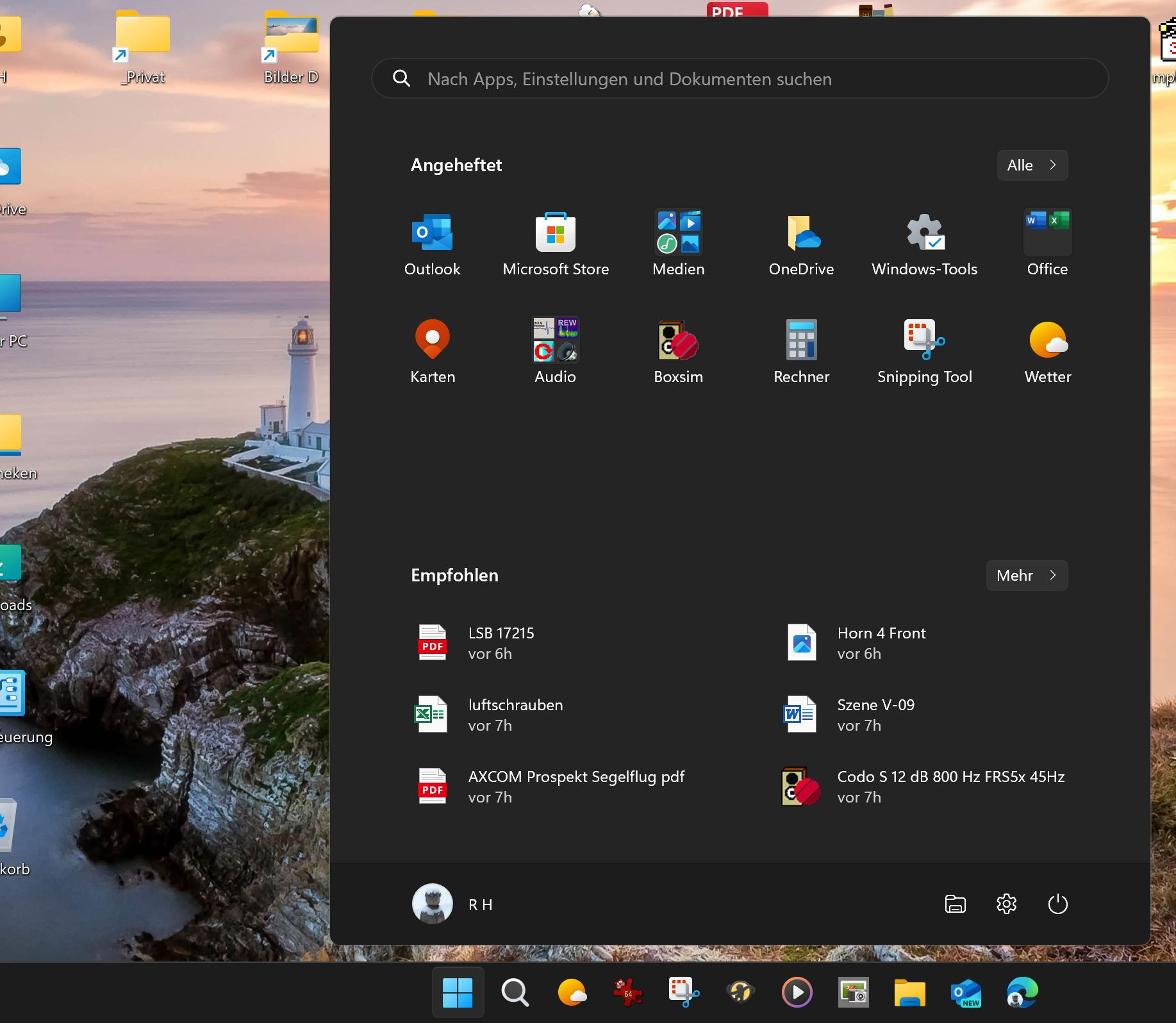Open Windows-Tools from pinned apps
Image resolution: width=1176 pixels, height=1023 pixels.
(924, 244)
